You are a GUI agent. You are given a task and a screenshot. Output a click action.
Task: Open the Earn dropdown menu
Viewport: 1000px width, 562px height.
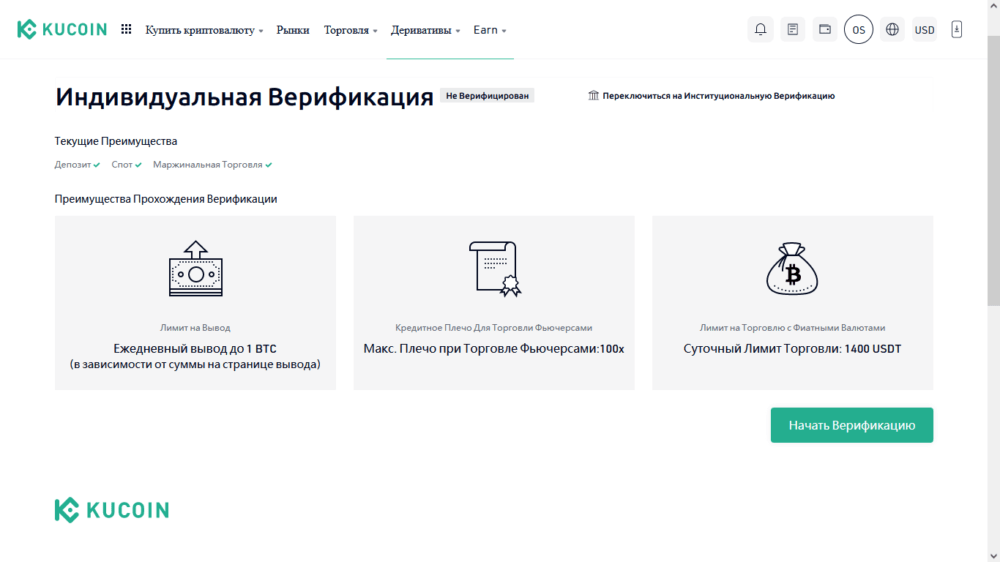coord(489,30)
